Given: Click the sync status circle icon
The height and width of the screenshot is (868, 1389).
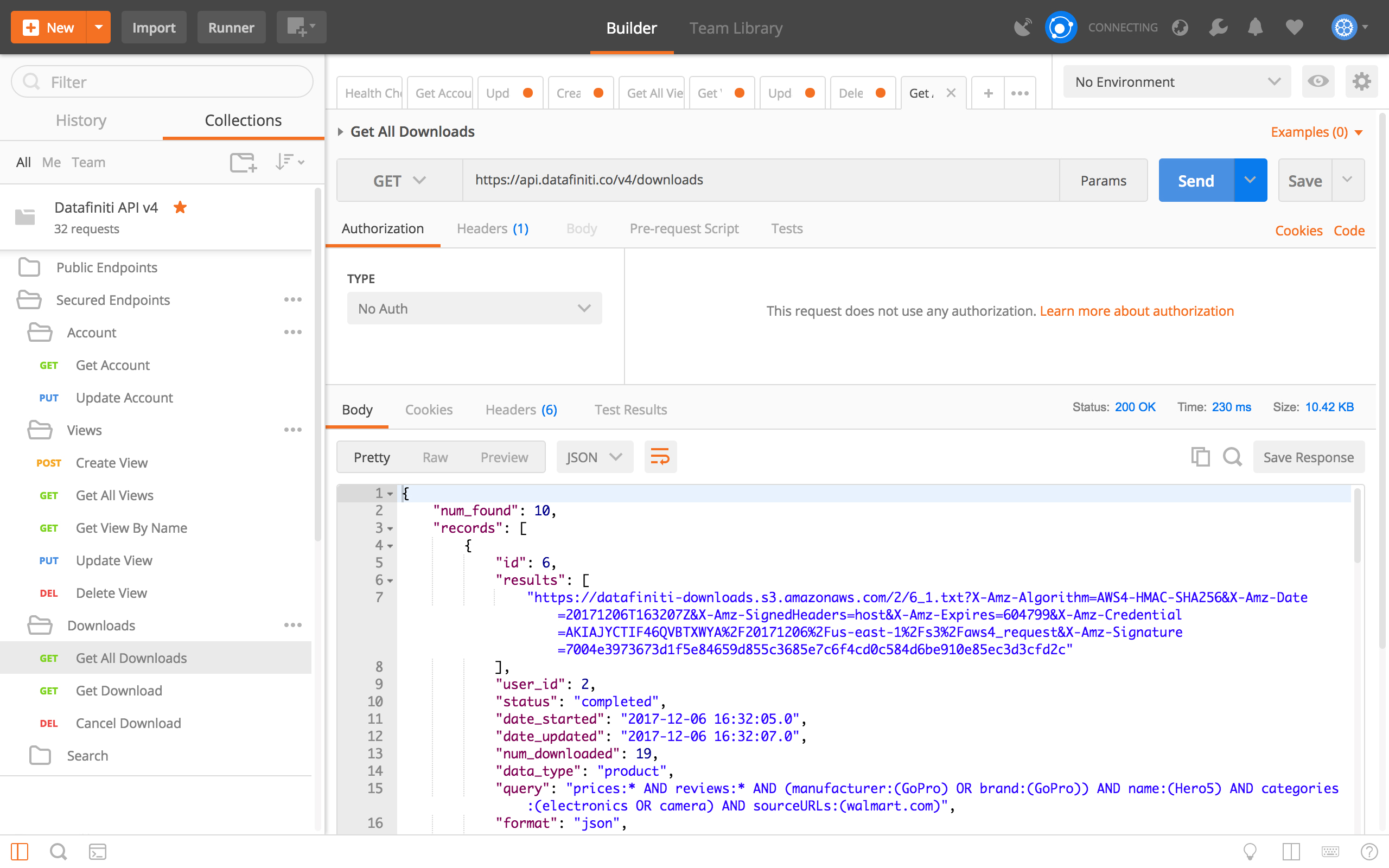Looking at the screenshot, I should click(x=1060, y=27).
